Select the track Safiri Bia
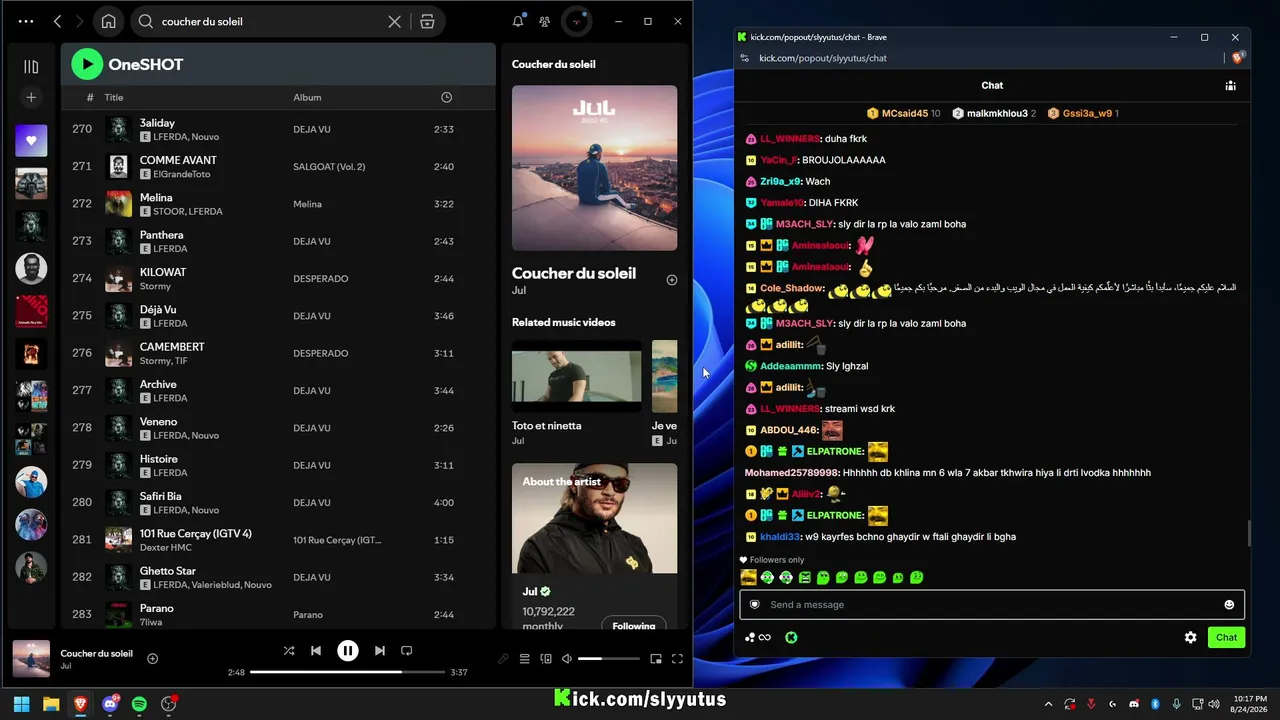 (160, 496)
